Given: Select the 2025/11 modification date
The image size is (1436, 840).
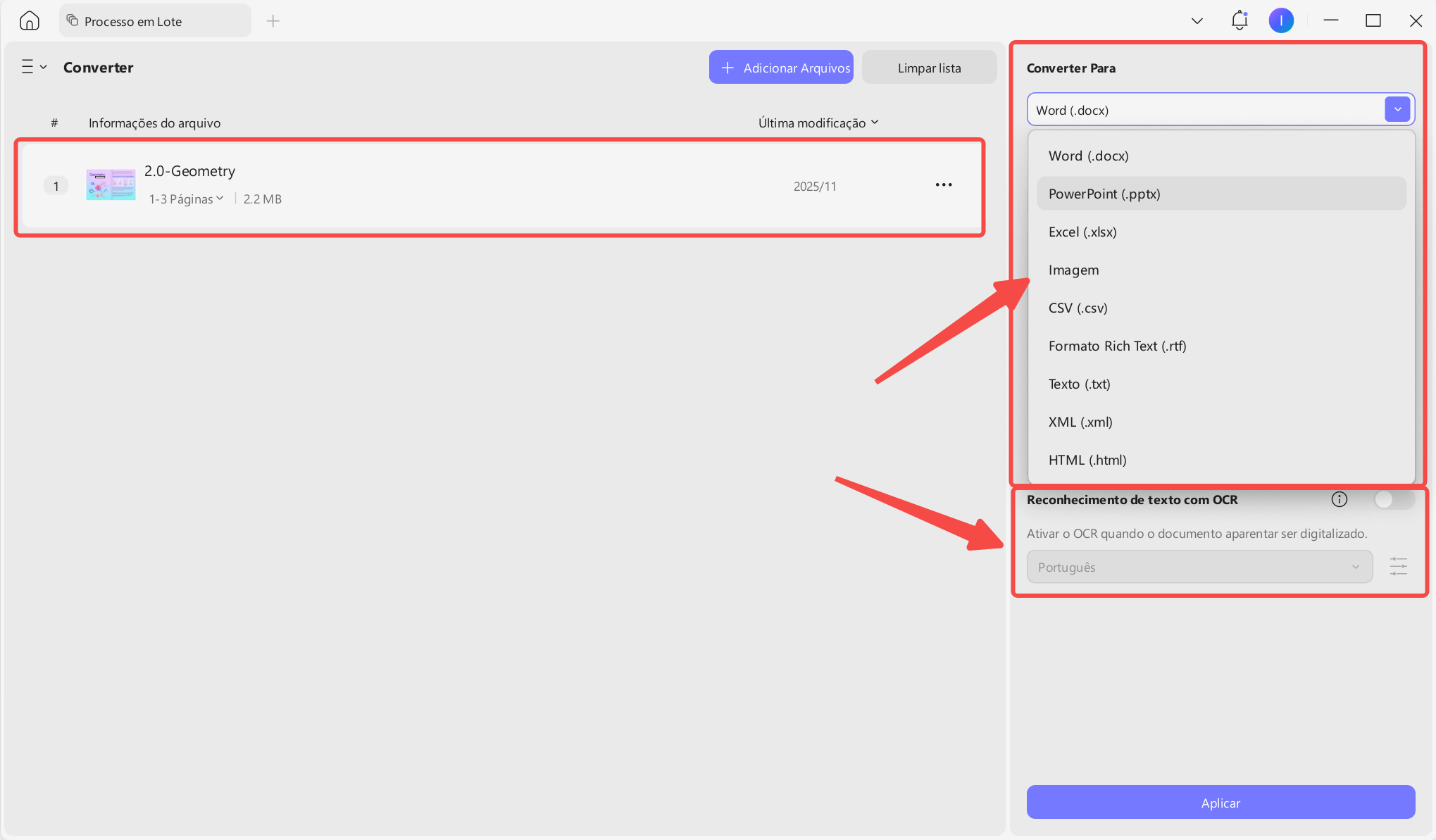Looking at the screenshot, I should click(x=815, y=186).
